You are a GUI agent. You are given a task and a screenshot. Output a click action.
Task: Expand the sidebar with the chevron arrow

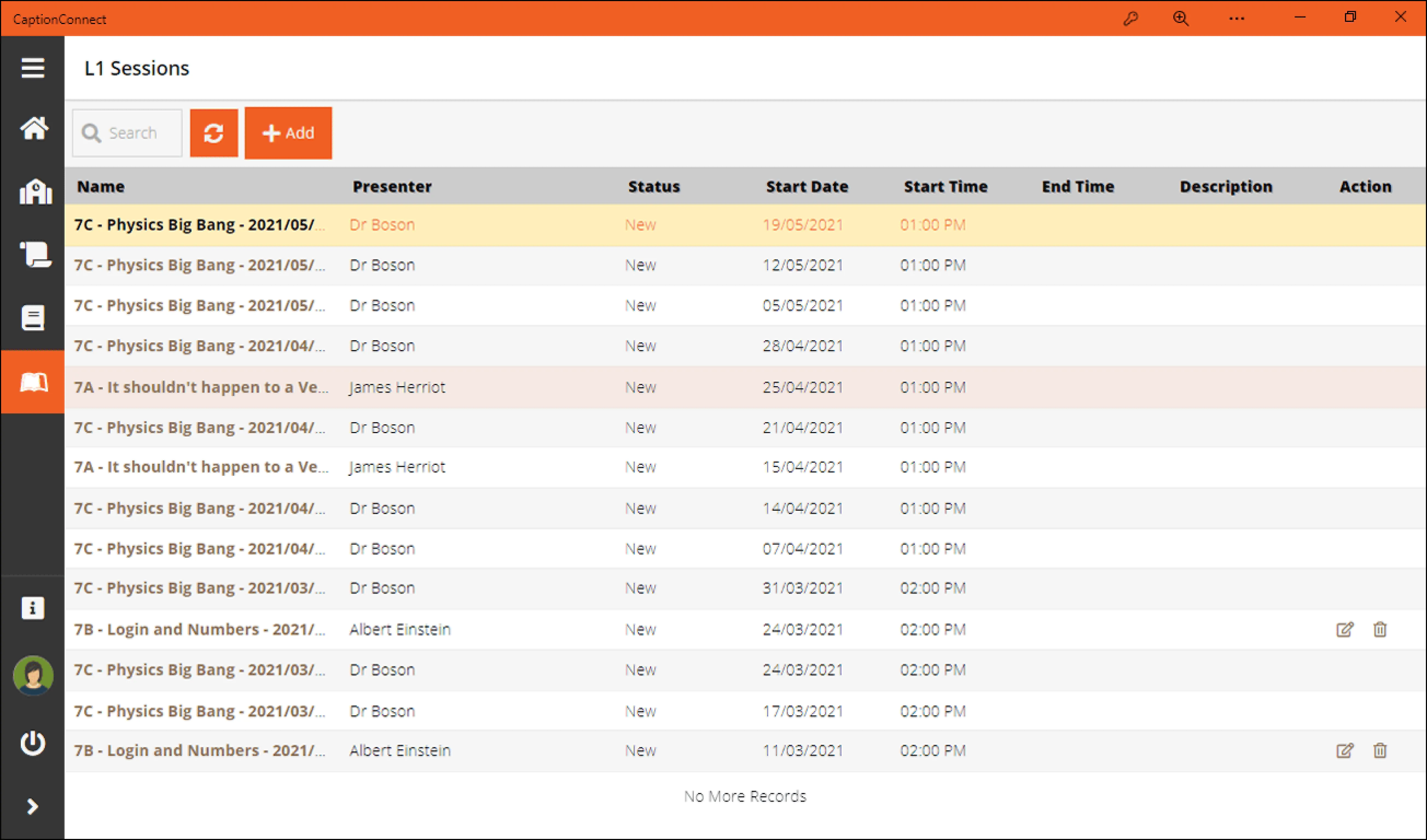click(32, 806)
